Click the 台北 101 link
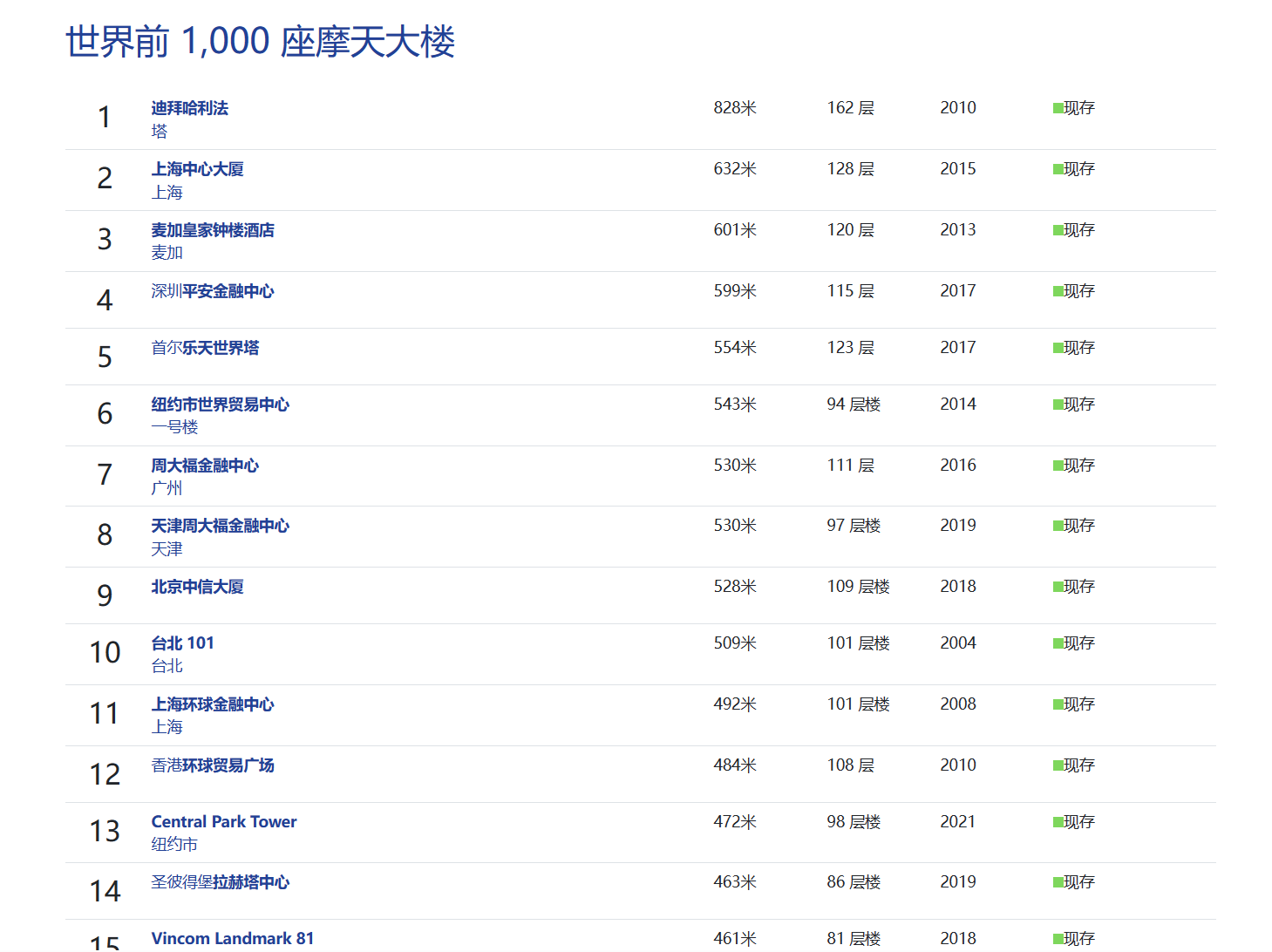 pyautogui.click(x=182, y=643)
